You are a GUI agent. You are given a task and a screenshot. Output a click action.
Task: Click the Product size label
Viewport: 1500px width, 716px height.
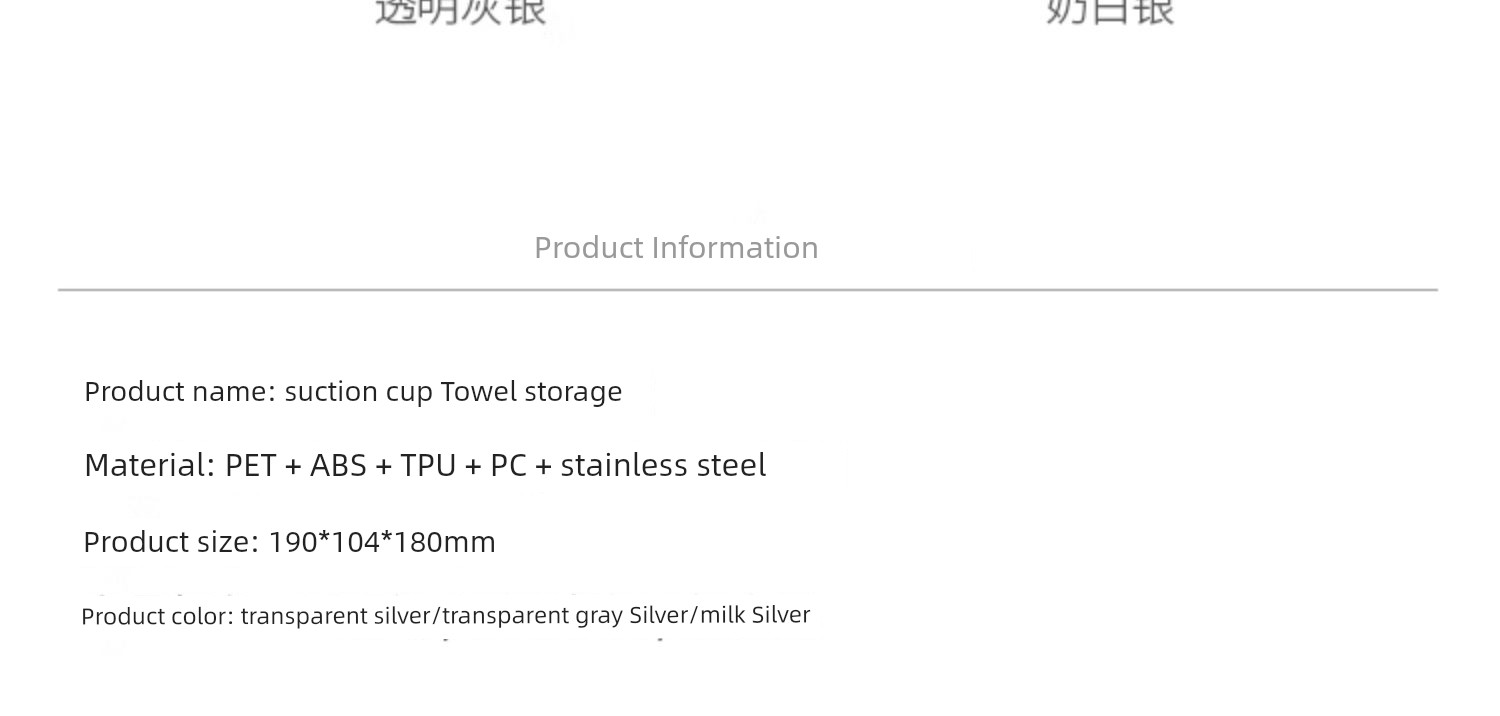click(x=172, y=542)
